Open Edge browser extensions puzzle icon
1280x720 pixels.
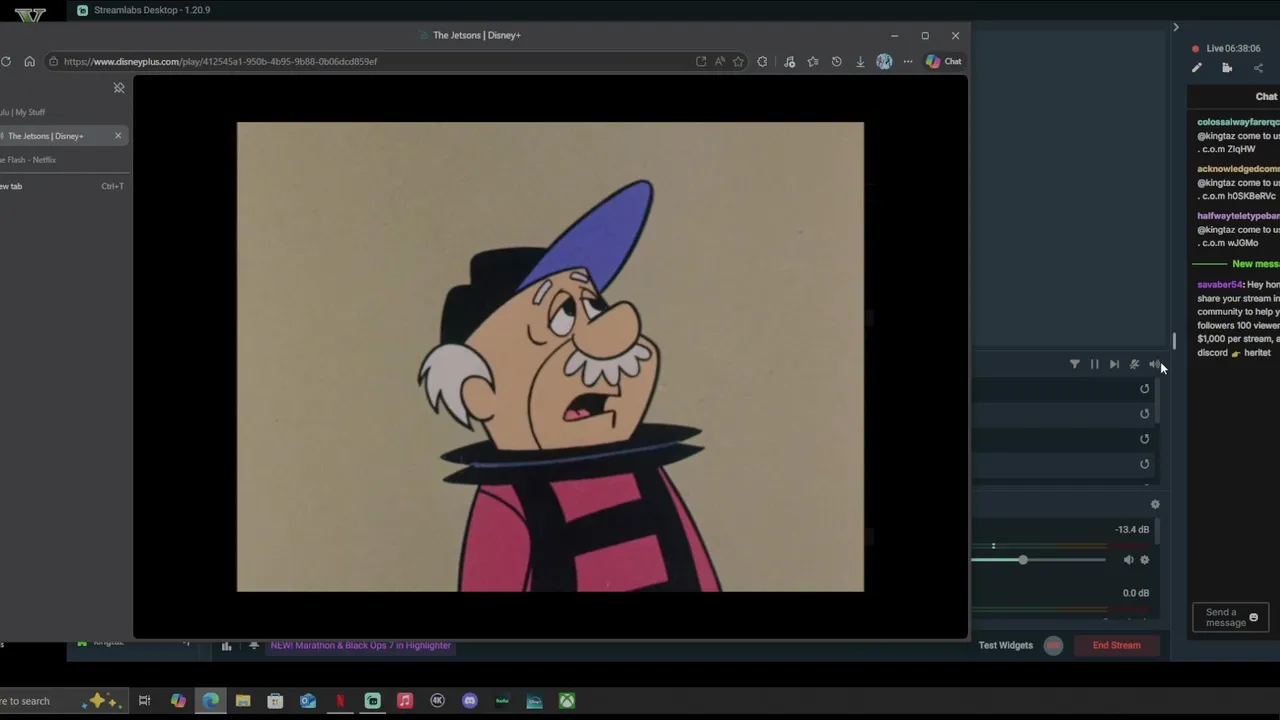[762, 61]
